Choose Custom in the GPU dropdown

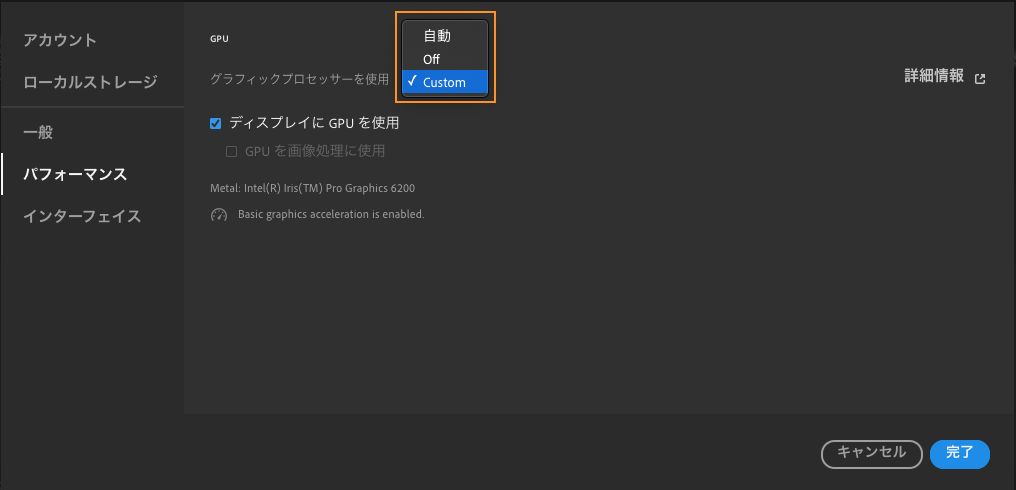[444, 82]
